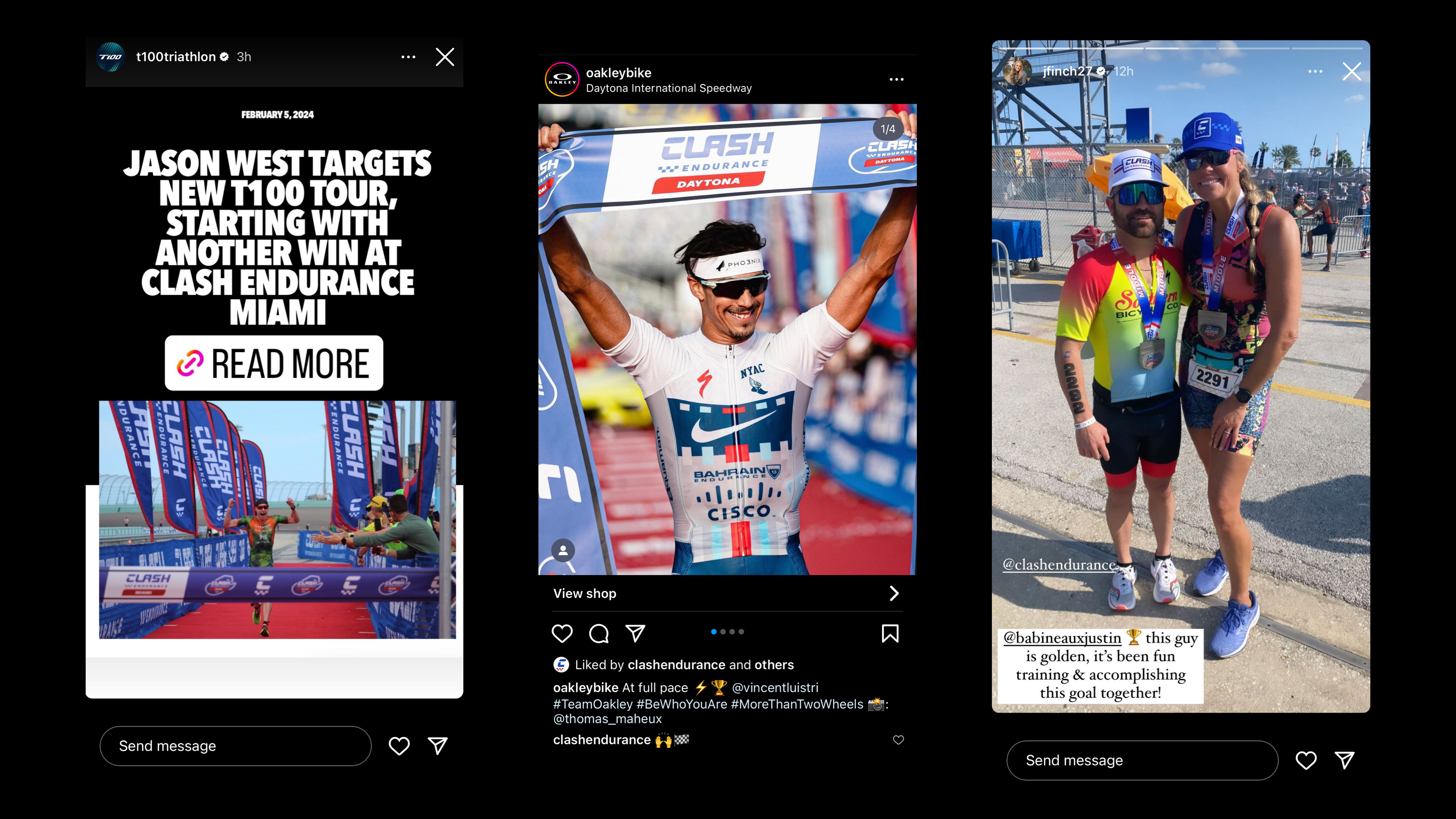Image resolution: width=1456 pixels, height=819 pixels.
Task: Open more options on jfinch27 story
Action: (1315, 71)
